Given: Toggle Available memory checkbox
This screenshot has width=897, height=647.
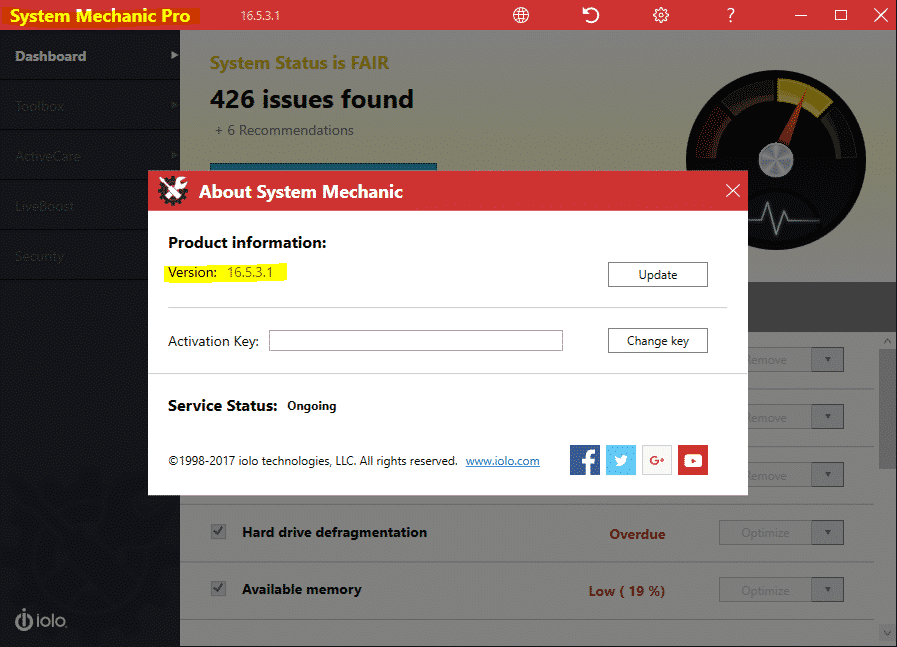Looking at the screenshot, I should click(x=218, y=588).
